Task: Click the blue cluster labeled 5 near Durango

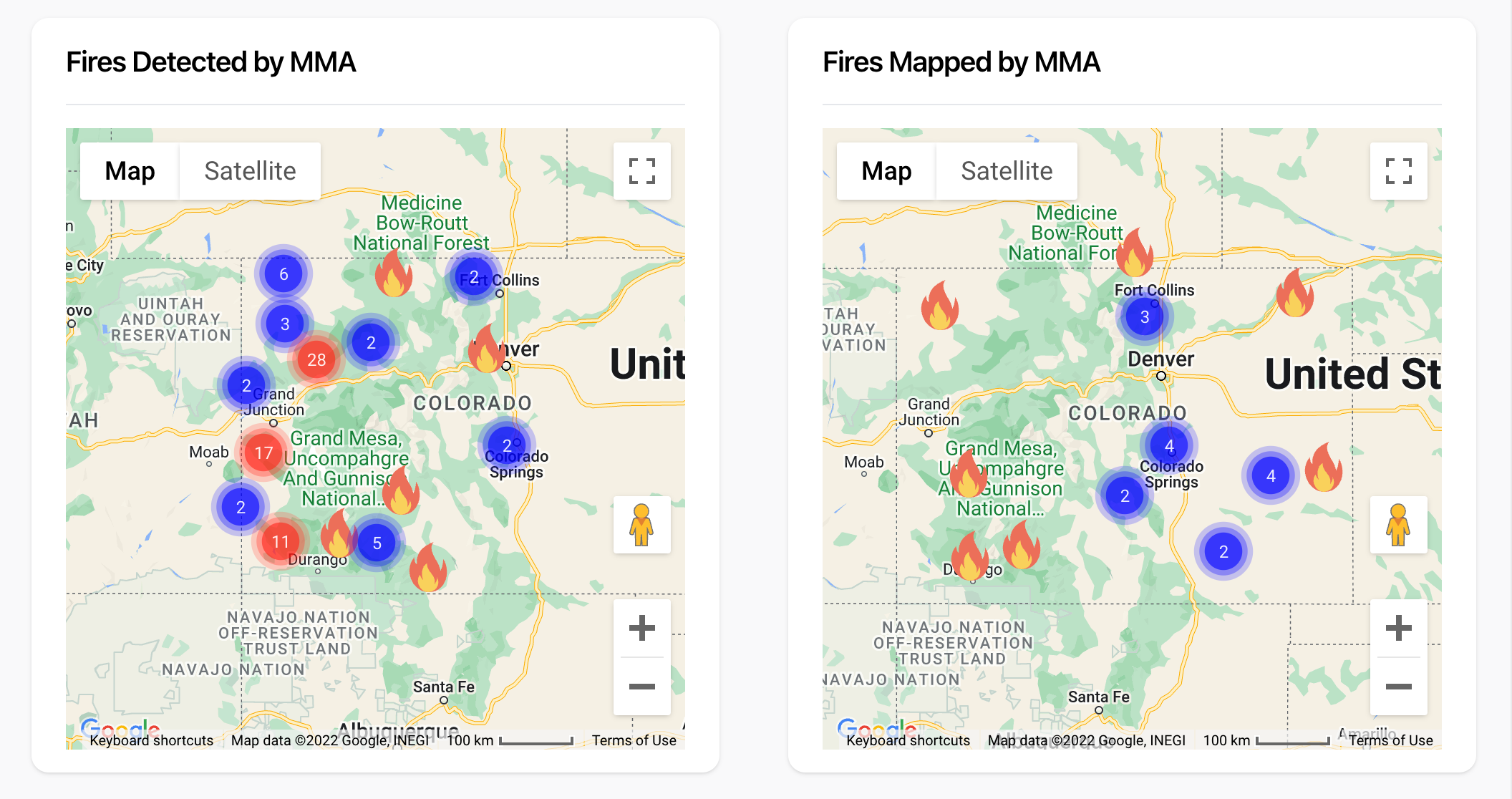Action: 377,543
